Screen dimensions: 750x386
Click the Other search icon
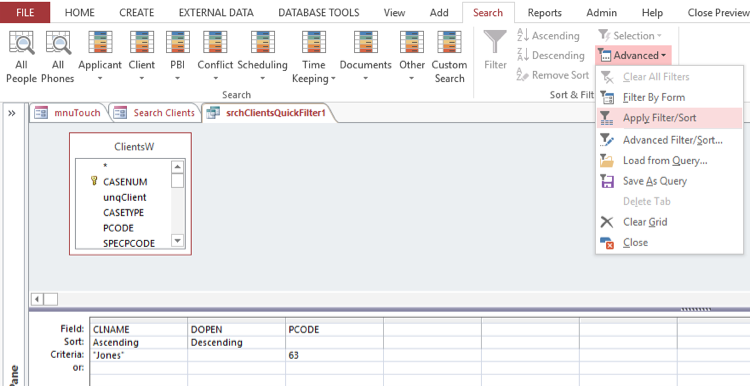point(412,42)
